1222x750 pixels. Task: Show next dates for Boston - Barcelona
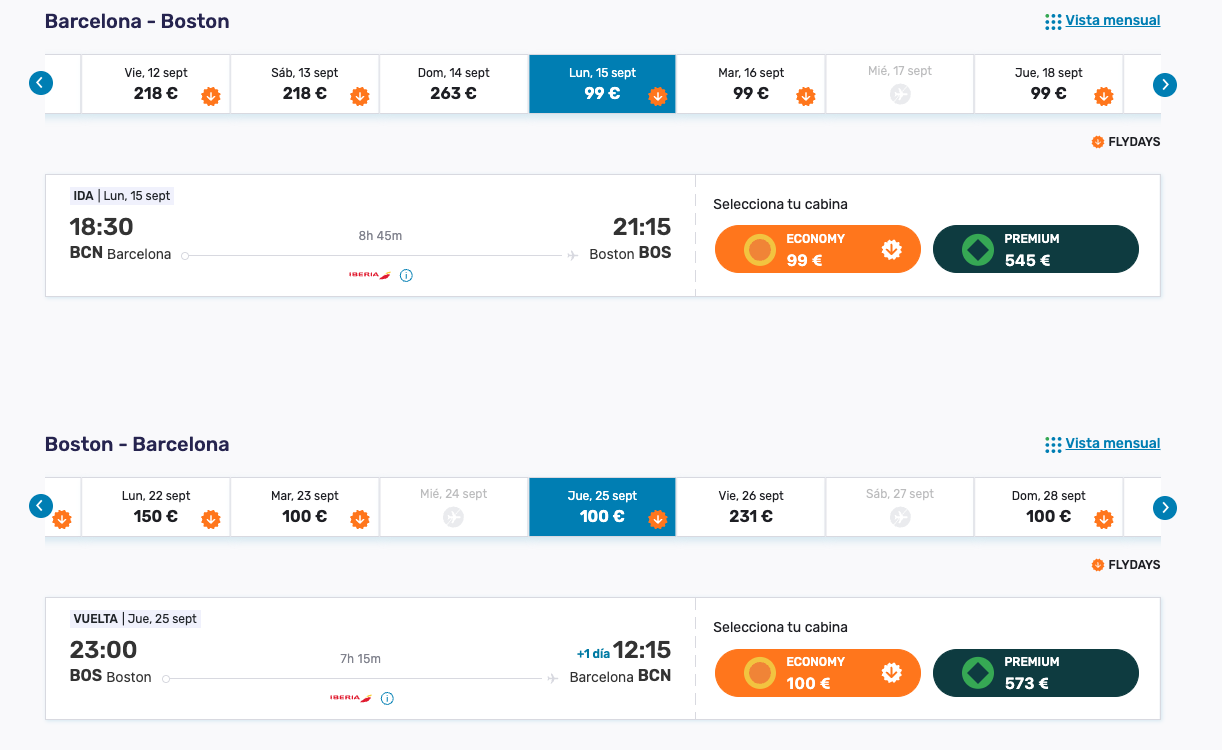click(x=1164, y=508)
